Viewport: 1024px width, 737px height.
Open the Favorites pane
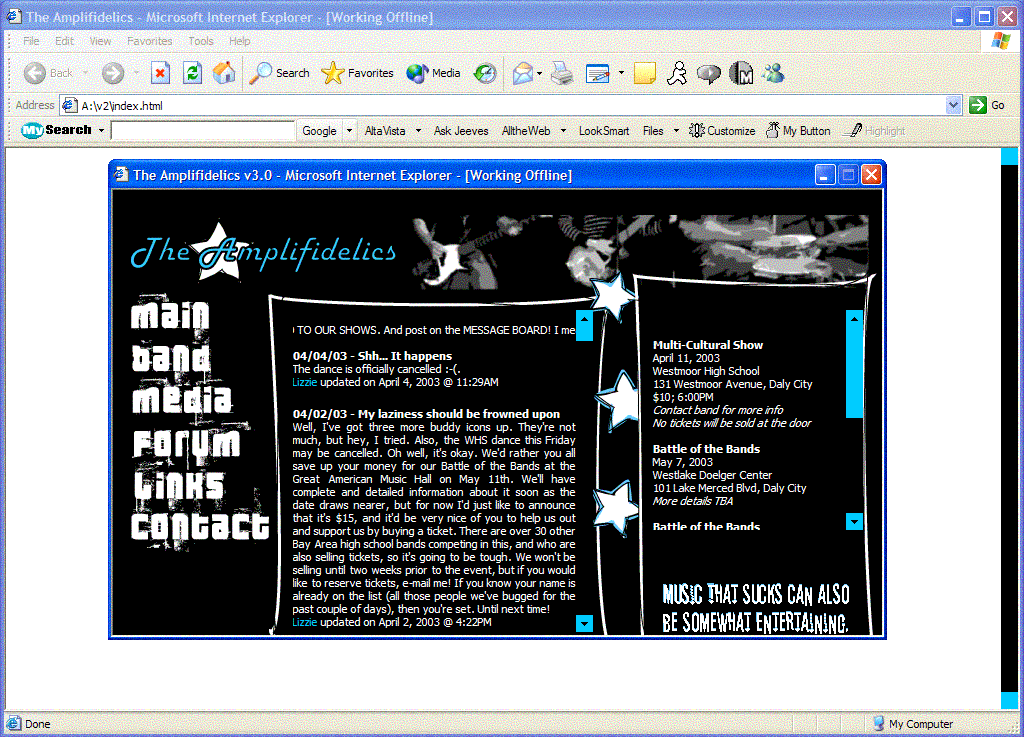pos(357,73)
